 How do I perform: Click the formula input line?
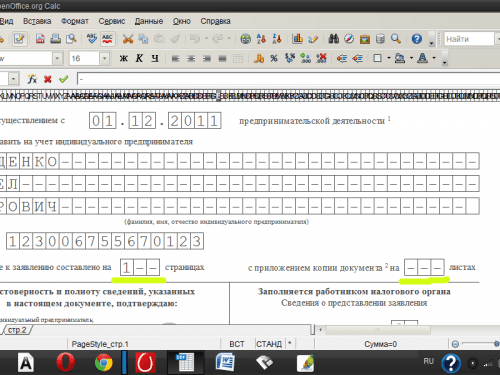tap(288, 79)
